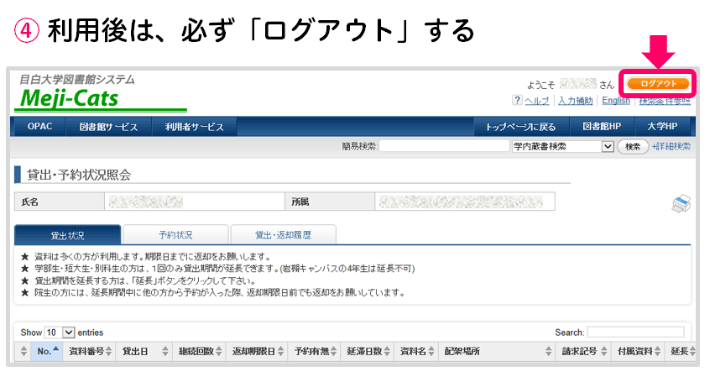Screen dimensions: 710x378
Task: Sort by 資料番号 column
Action: 89,351
